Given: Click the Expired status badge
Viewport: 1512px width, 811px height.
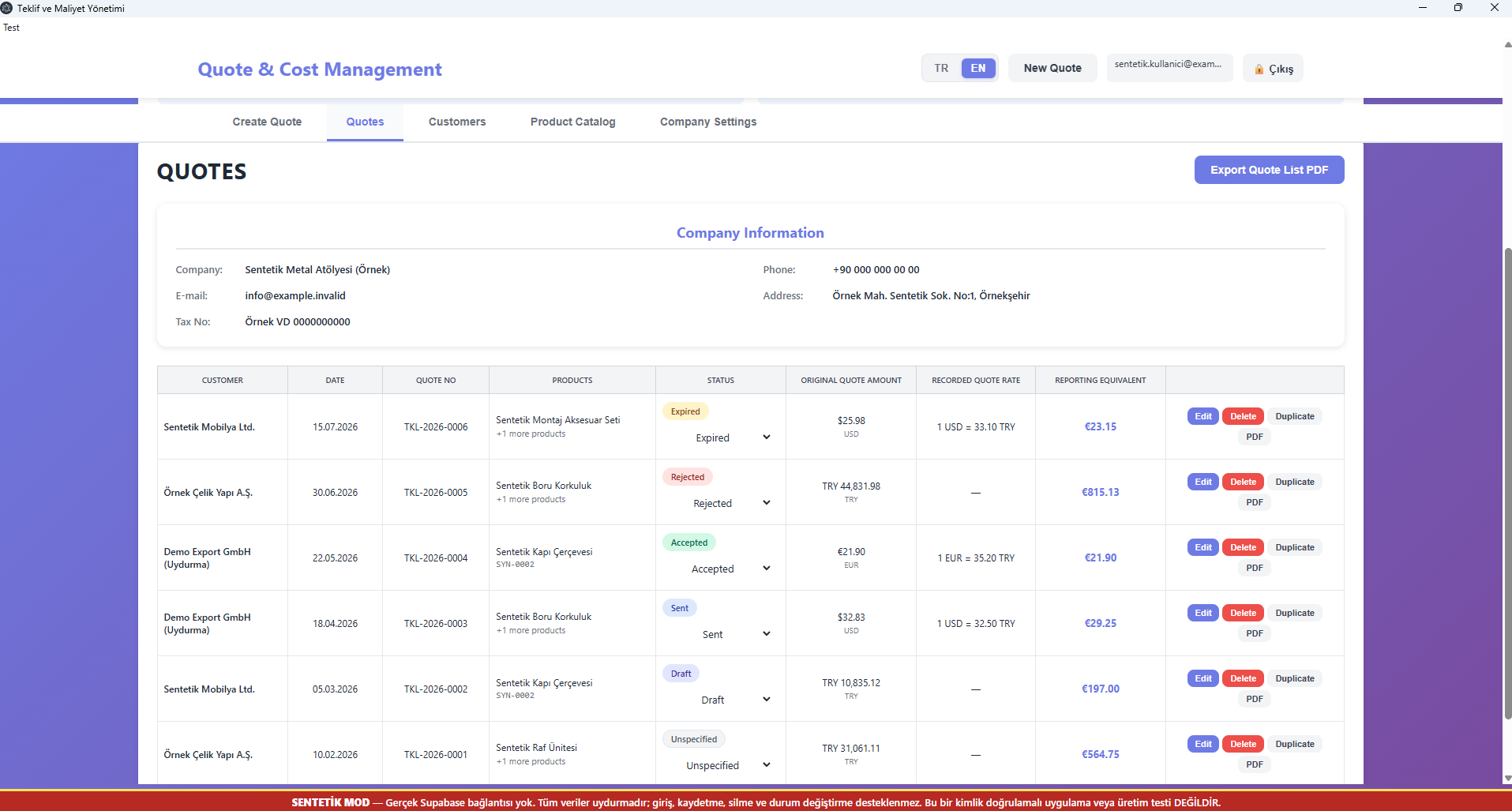Looking at the screenshot, I should 685,411.
